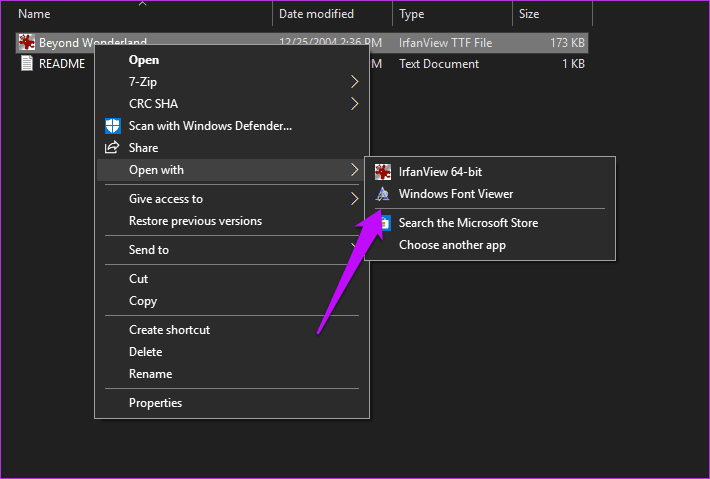
Task: Click the README text document icon
Action: click(x=27, y=63)
